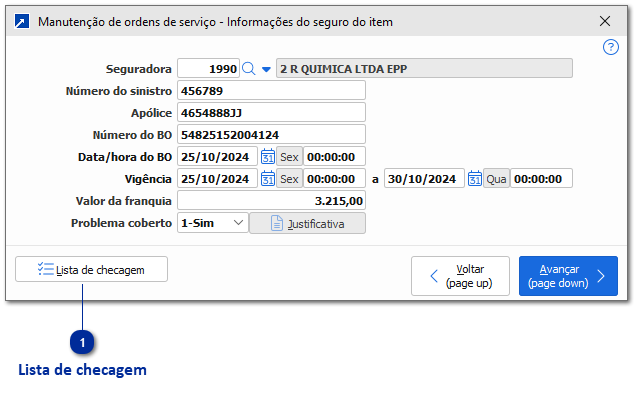The width and height of the screenshot is (637, 396).
Task: Open calendar for Vigência end date
Action: coord(474,179)
